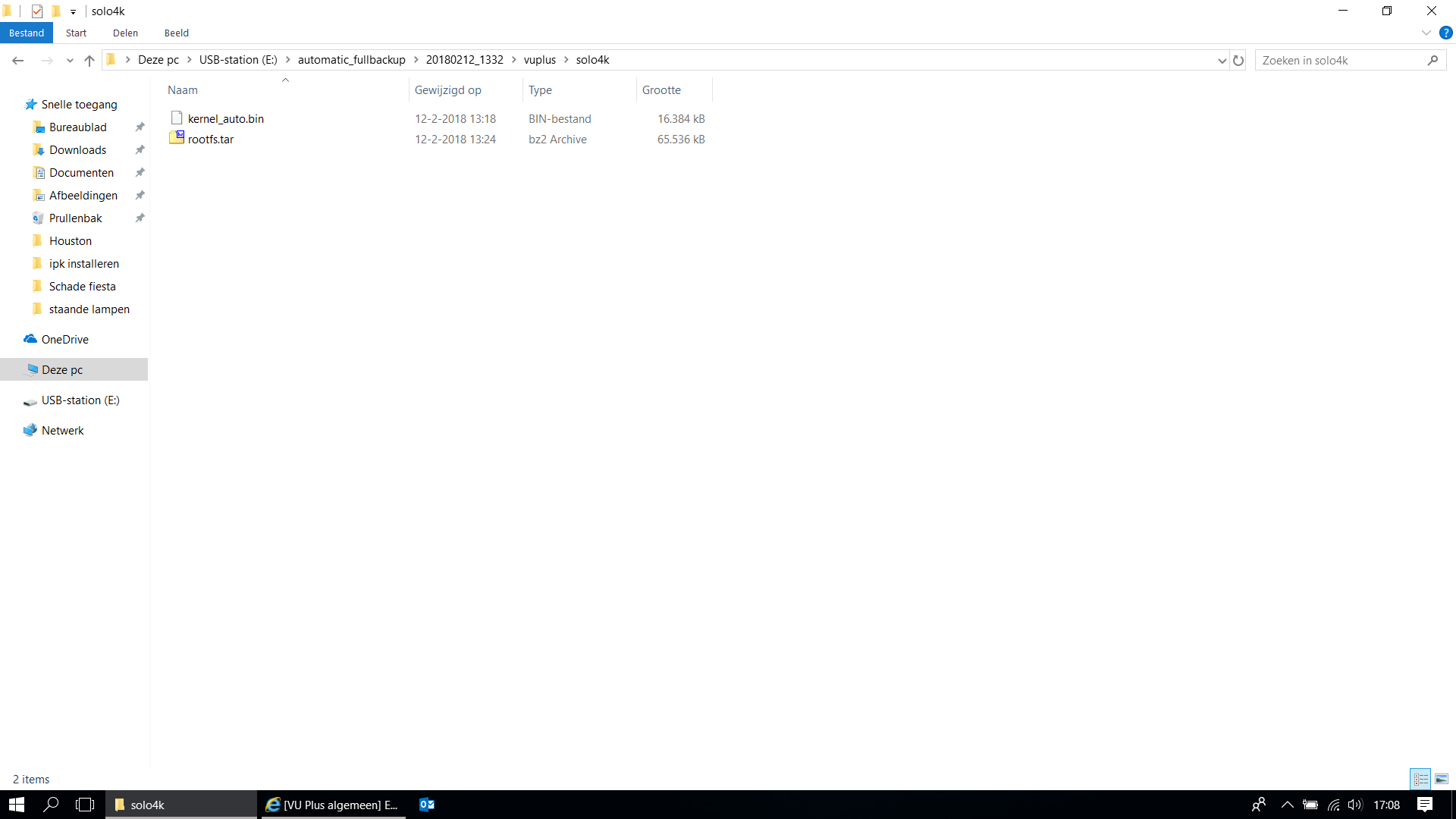Open the address bar history dropdown
The width and height of the screenshot is (1456, 819).
point(1222,61)
